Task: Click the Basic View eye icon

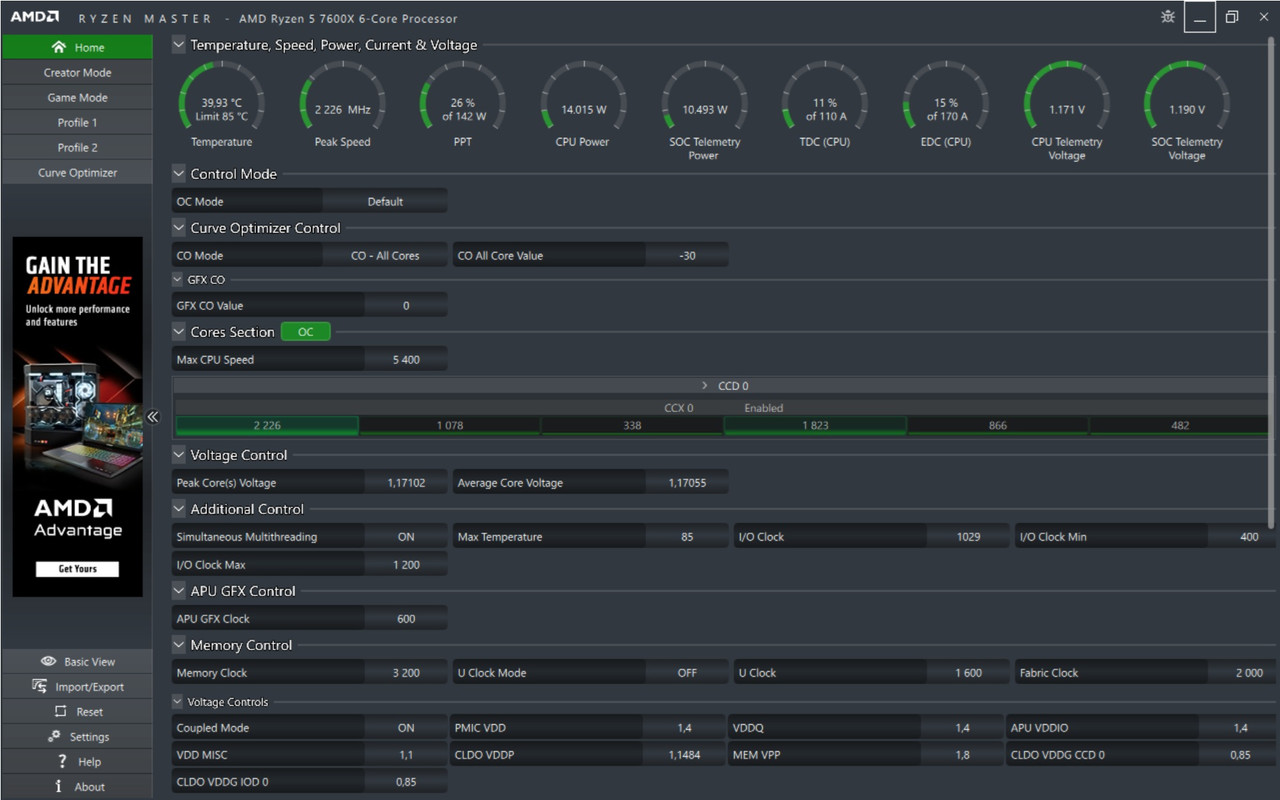Action: [48, 662]
